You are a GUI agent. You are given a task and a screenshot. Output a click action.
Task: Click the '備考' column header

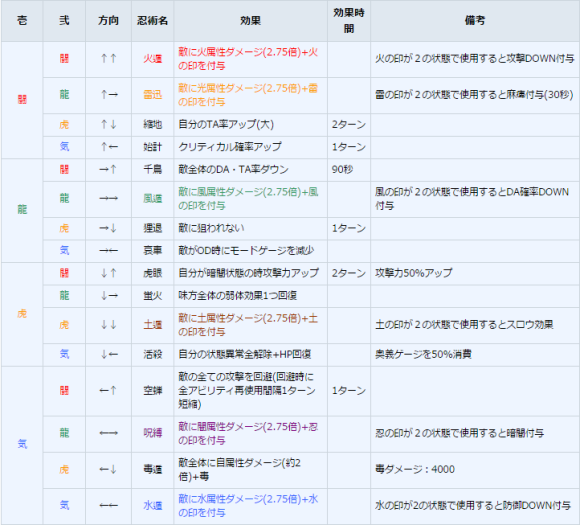coord(475,20)
